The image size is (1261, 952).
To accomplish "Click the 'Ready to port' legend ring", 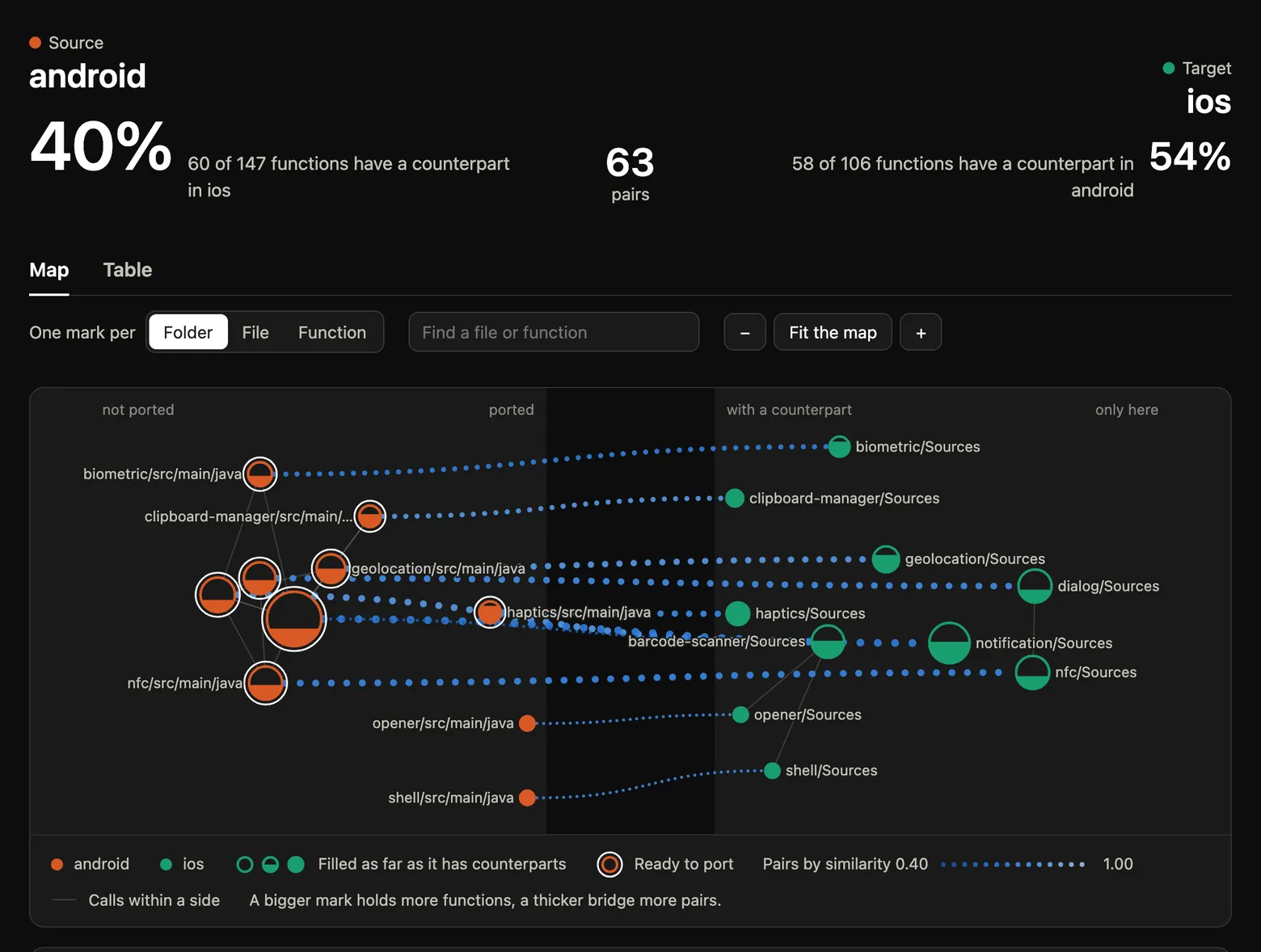I will point(609,865).
